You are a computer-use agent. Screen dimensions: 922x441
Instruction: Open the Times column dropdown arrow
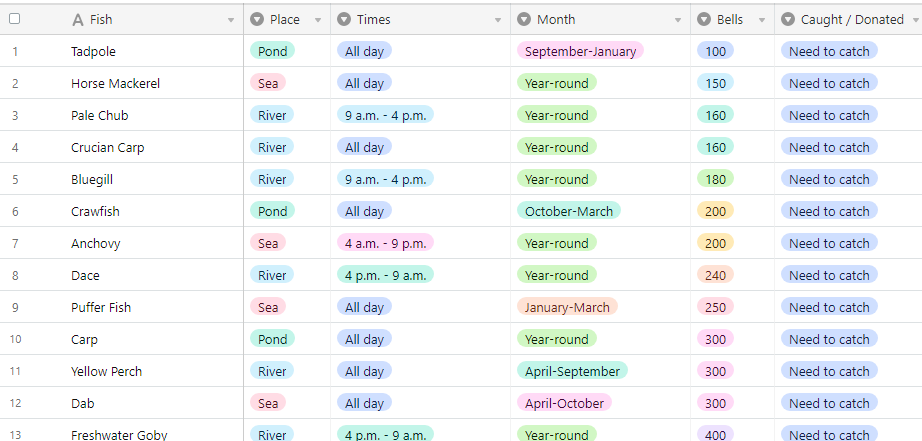(498, 20)
